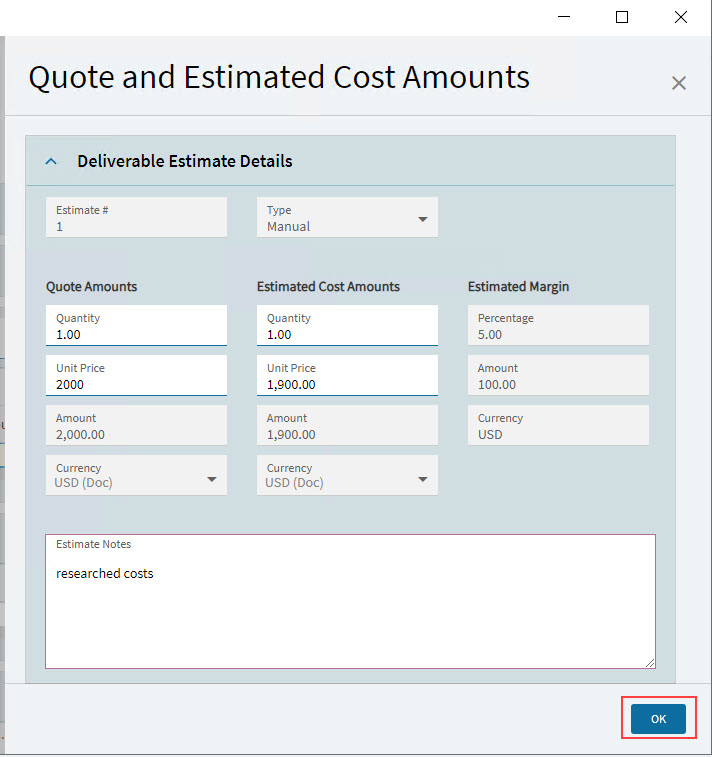Click the Quote Amounts heading
The image size is (712, 757).
[x=92, y=287]
